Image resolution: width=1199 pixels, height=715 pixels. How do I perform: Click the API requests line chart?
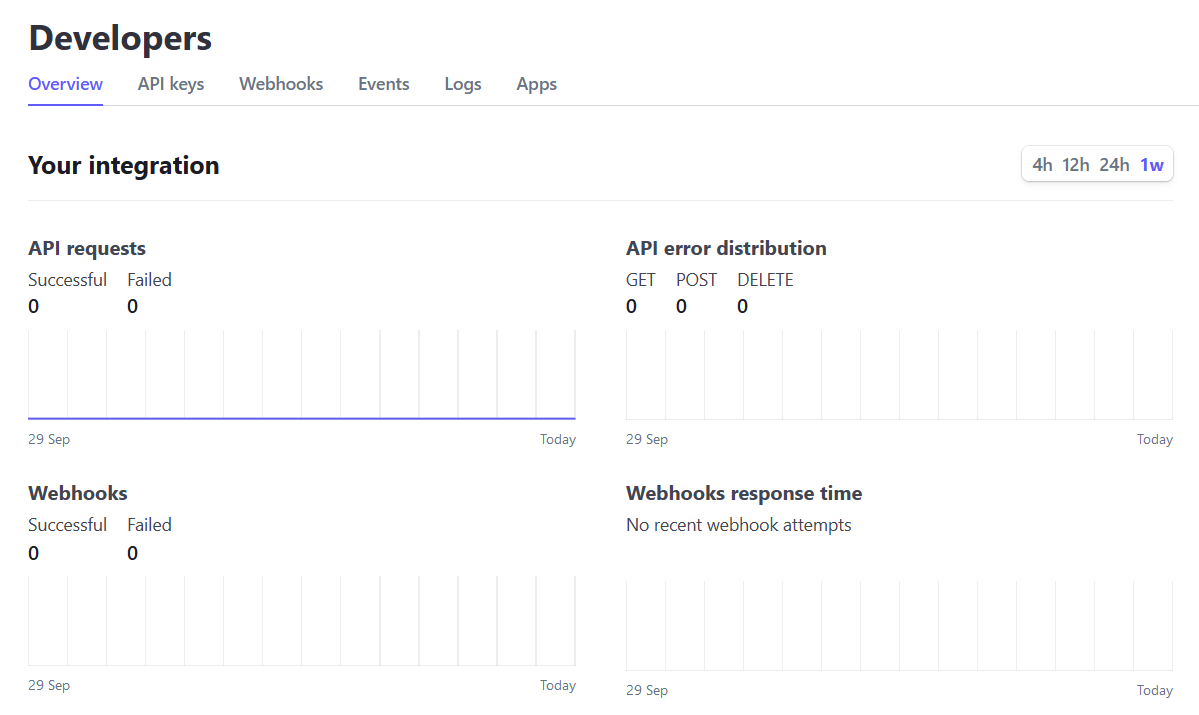[x=301, y=375]
